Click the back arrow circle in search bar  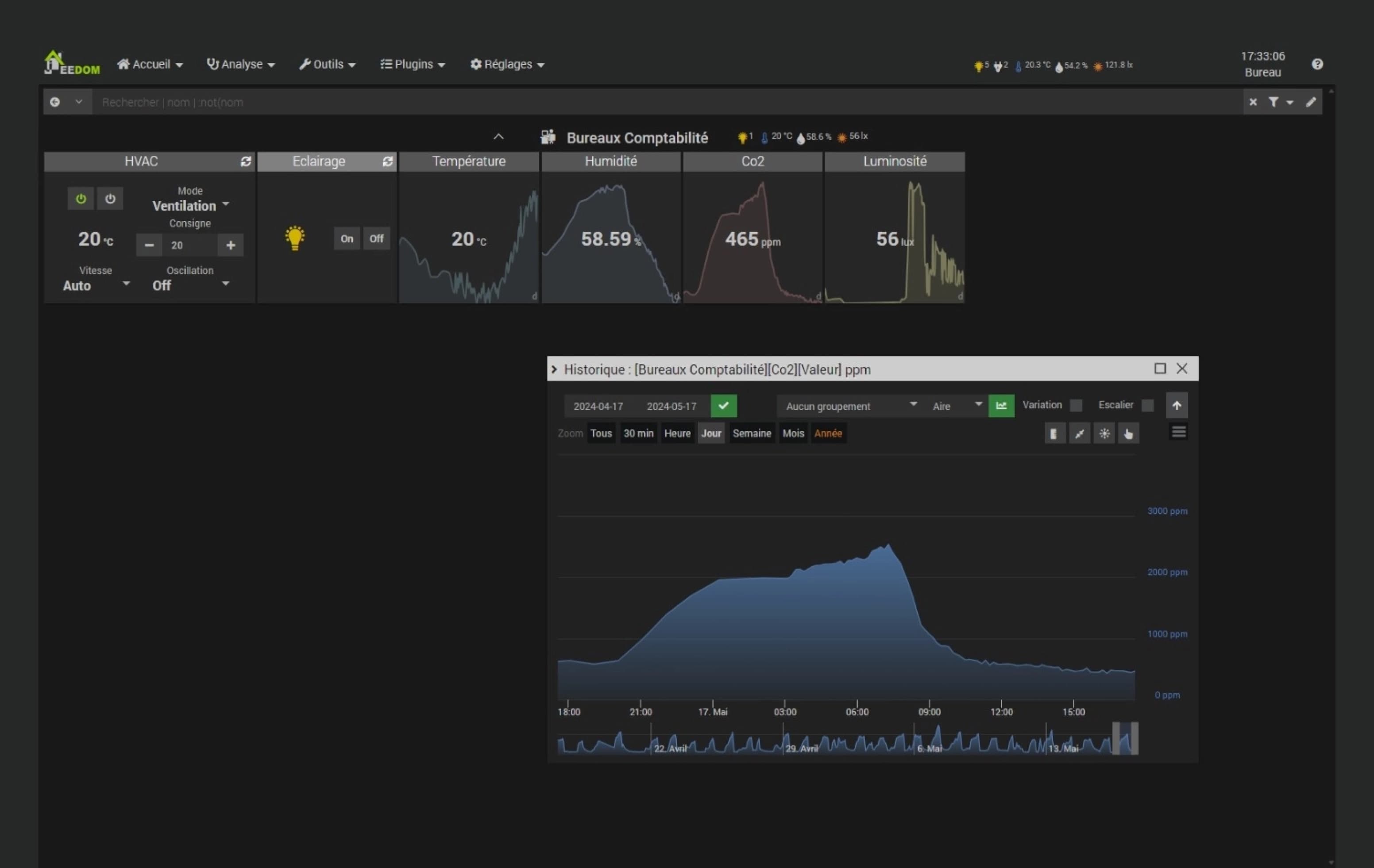pyautogui.click(x=55, y=102)
